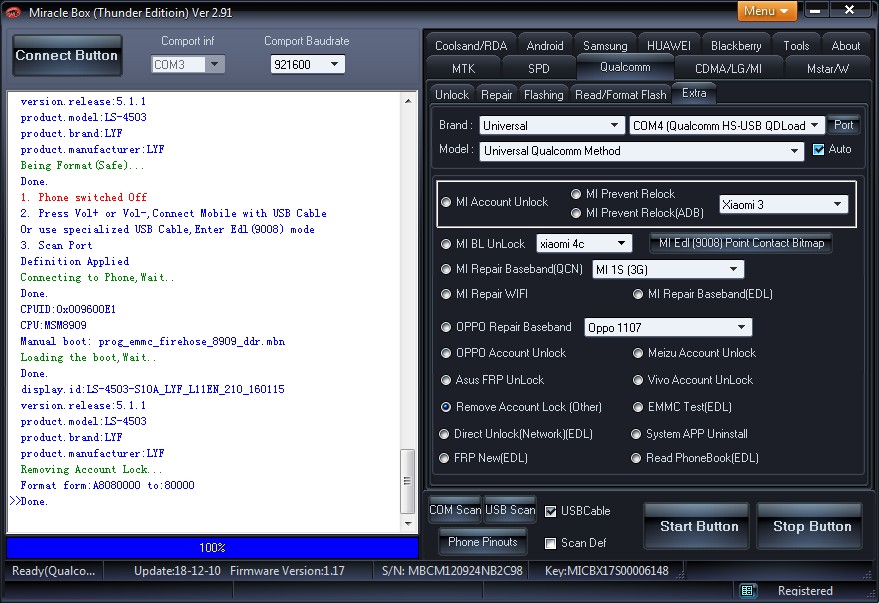Open the Comport inf COM3 dropdown
This screenshot has width=879, height=603.
pyautogui.click(x=188, y=64)
